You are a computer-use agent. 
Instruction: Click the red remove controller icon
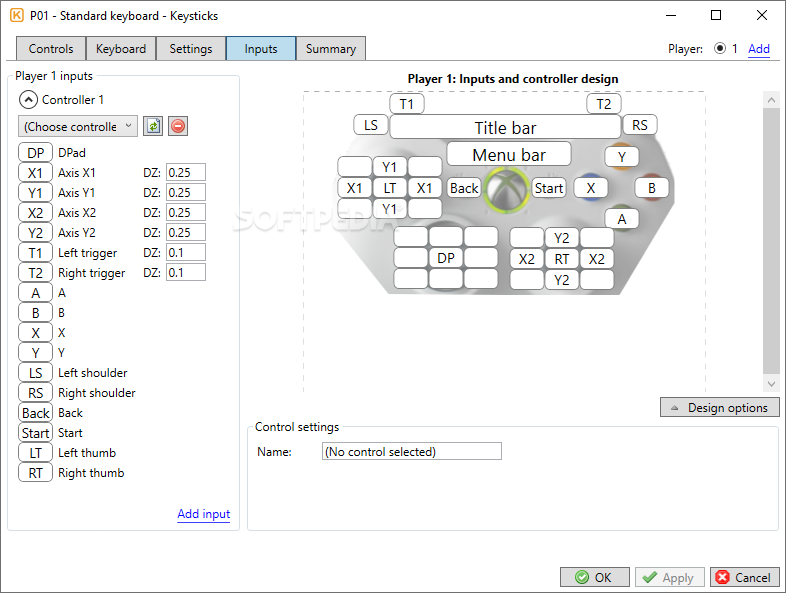click(178, 126)
